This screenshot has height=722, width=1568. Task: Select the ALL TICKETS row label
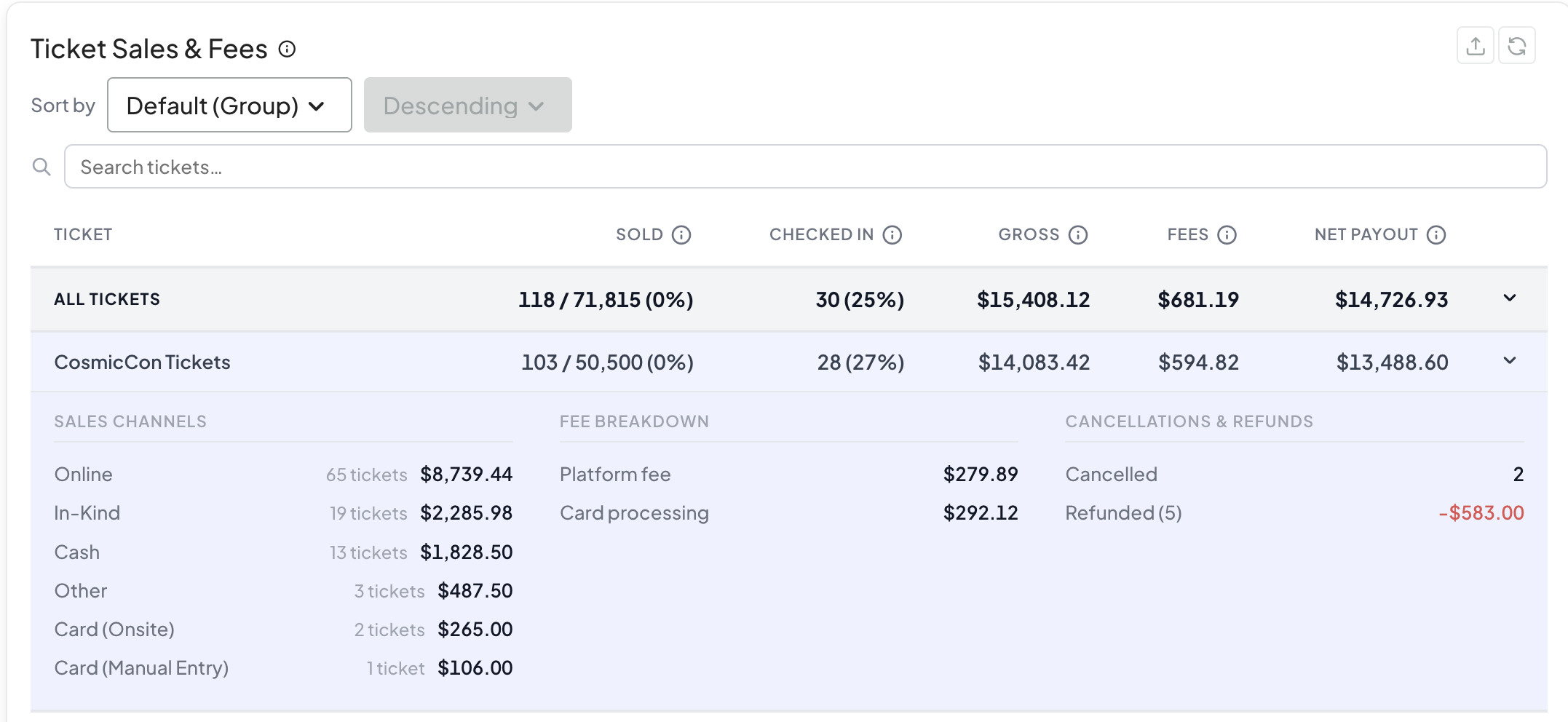(x=107, y=300)
